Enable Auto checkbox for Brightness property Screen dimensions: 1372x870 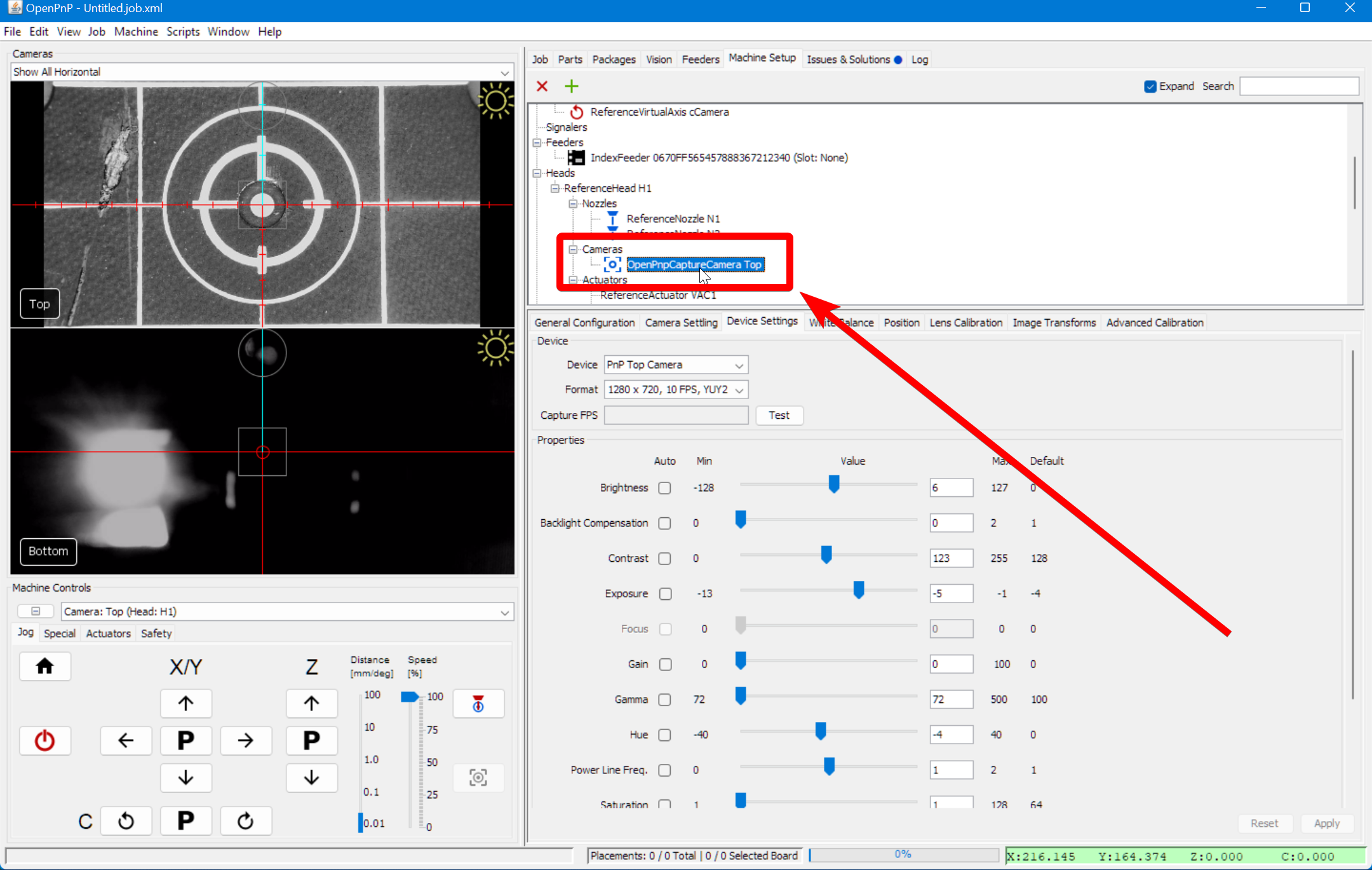tap(664, 487)
